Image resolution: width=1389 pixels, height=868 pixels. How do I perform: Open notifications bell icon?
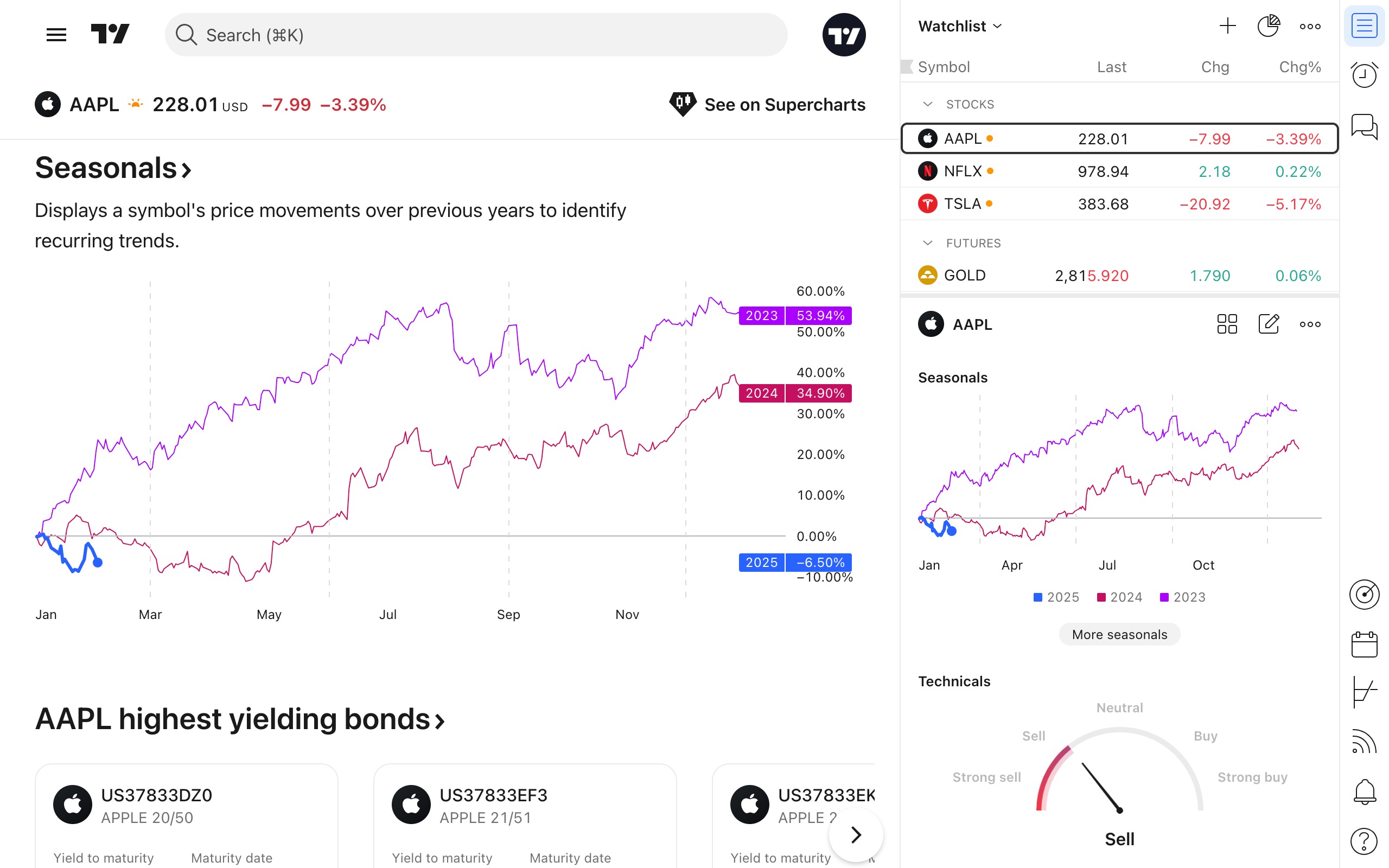tap(1363, 792)
